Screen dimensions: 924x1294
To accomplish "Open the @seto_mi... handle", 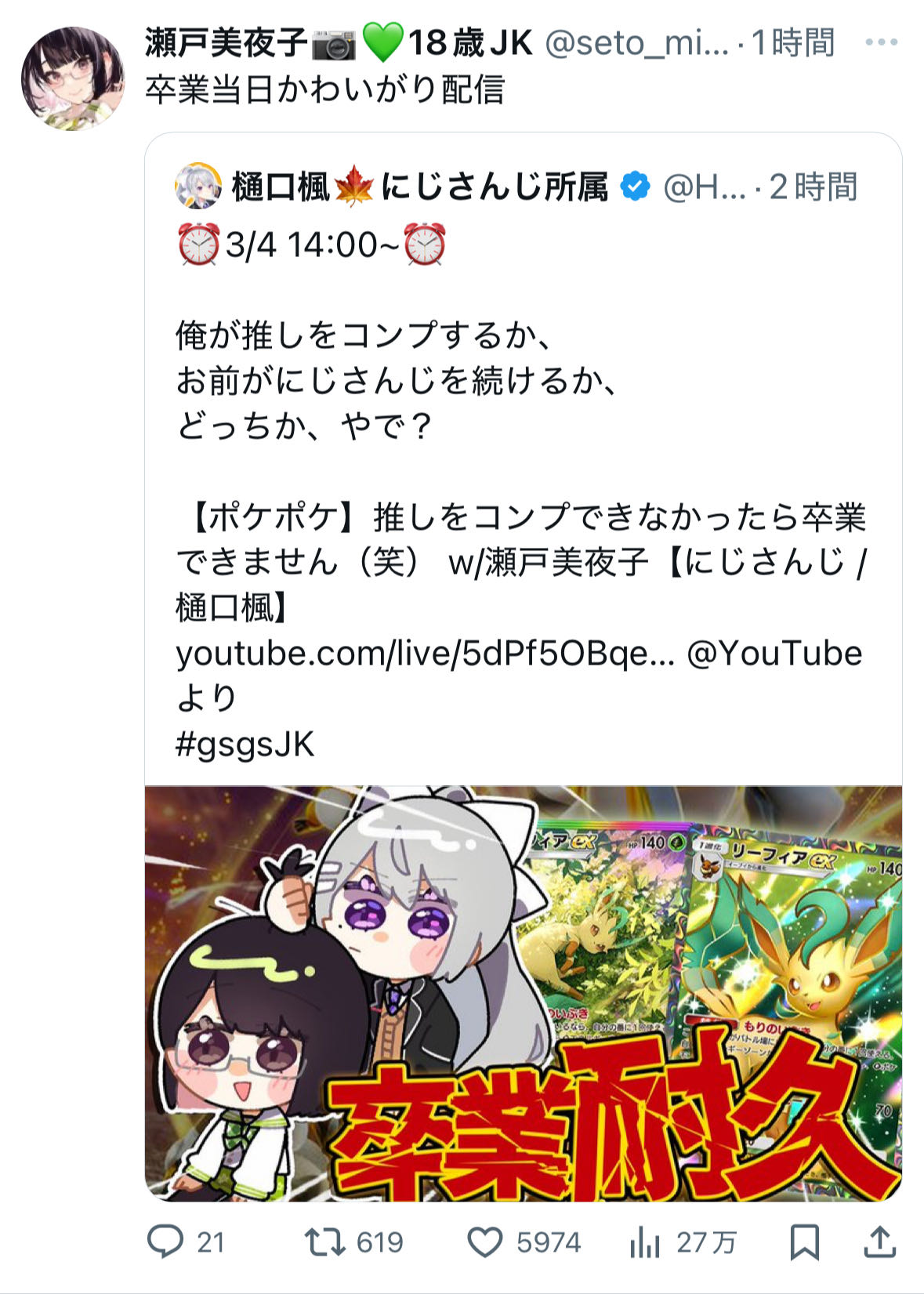I will 636,43.
